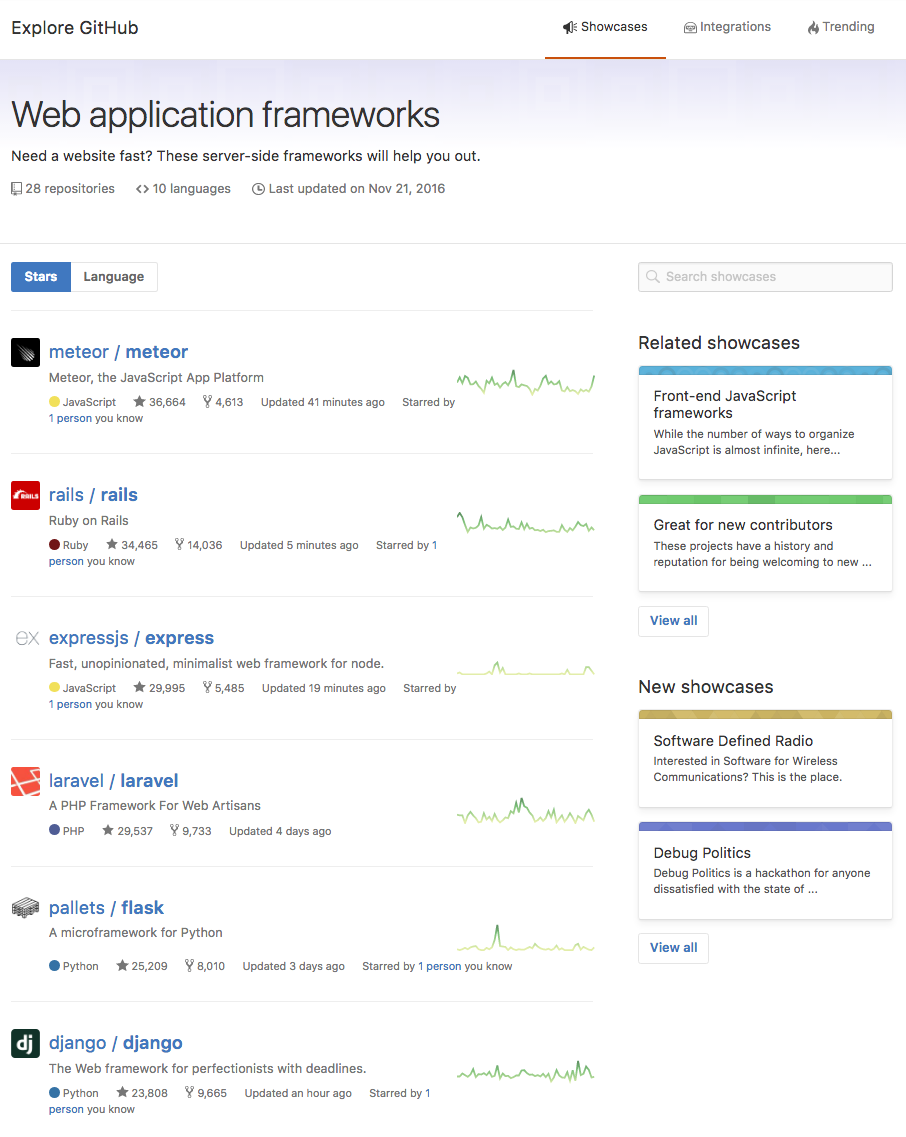Click View all under Related showcases

673,621
